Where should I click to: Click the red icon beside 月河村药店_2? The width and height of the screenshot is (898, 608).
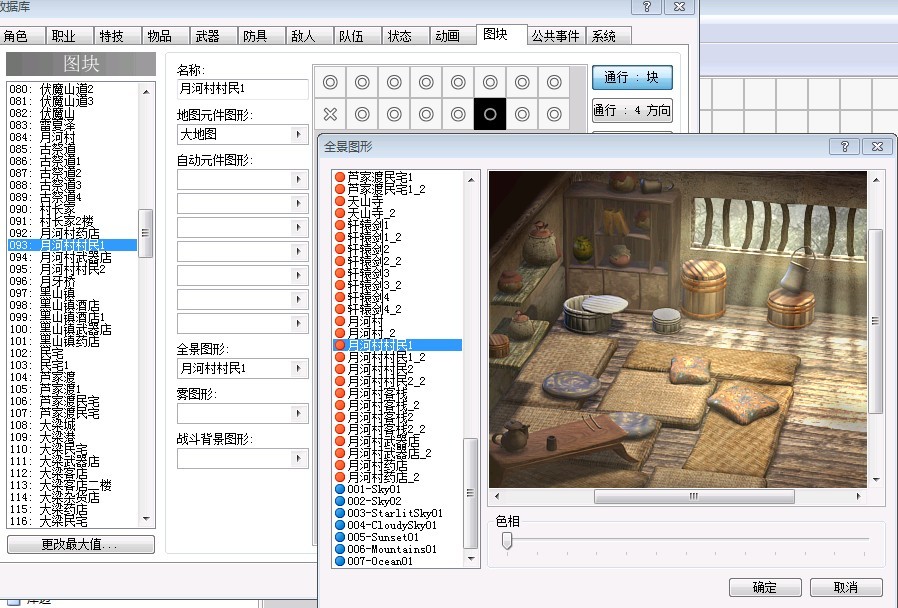[340, 477]
